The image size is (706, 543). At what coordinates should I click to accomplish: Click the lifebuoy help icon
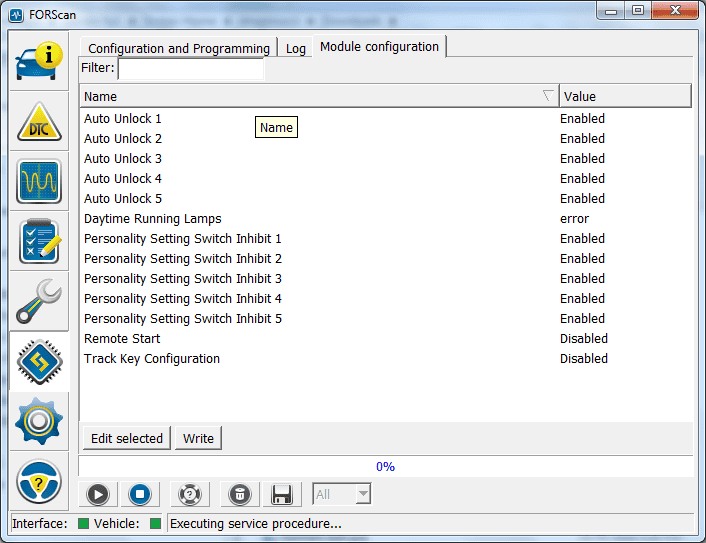pyautogui.click(x=190, y=494)
